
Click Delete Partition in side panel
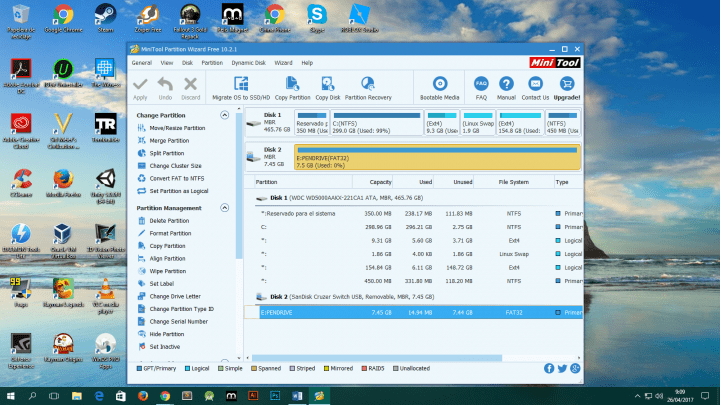pos(169,221)
